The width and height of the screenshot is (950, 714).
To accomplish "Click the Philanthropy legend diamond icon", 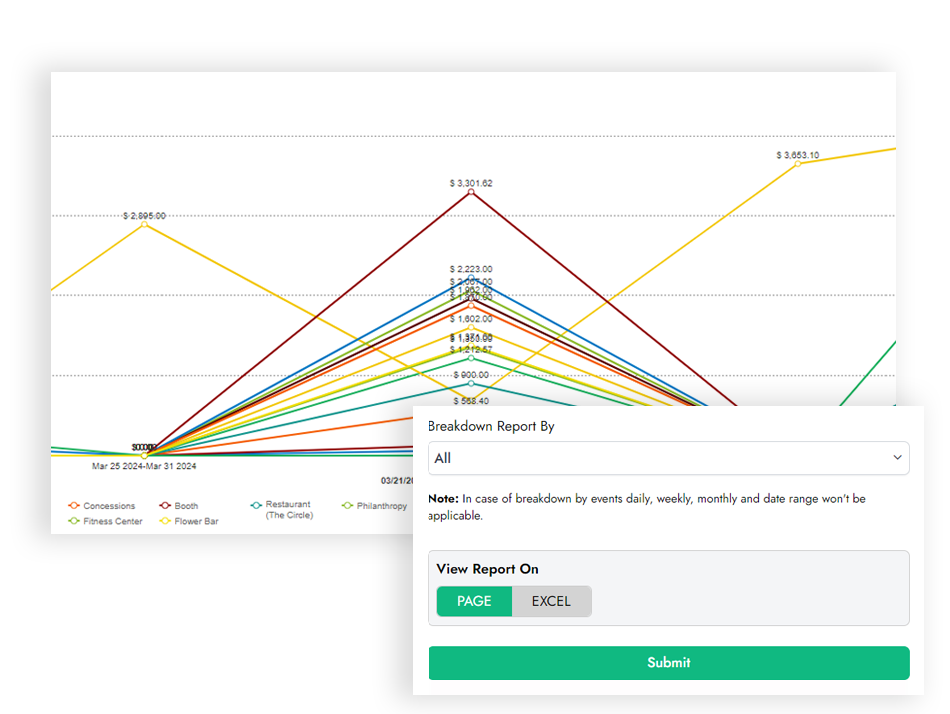I will (346, 504).
